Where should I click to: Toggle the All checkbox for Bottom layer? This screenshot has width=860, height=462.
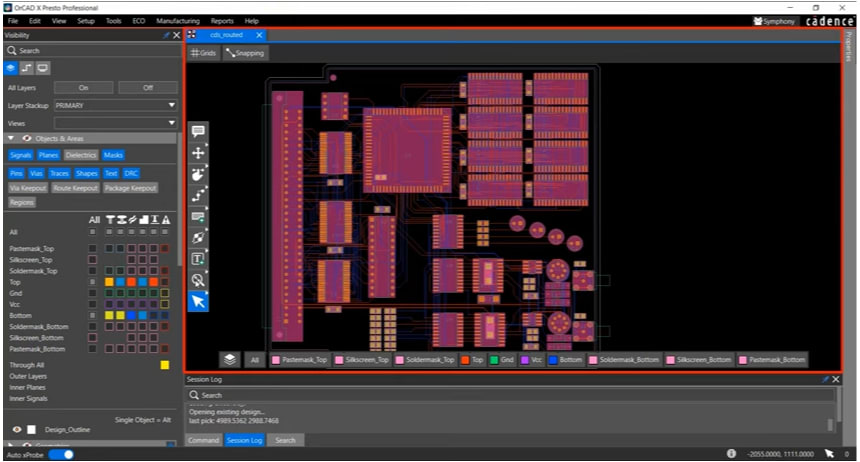pos(92,315)
